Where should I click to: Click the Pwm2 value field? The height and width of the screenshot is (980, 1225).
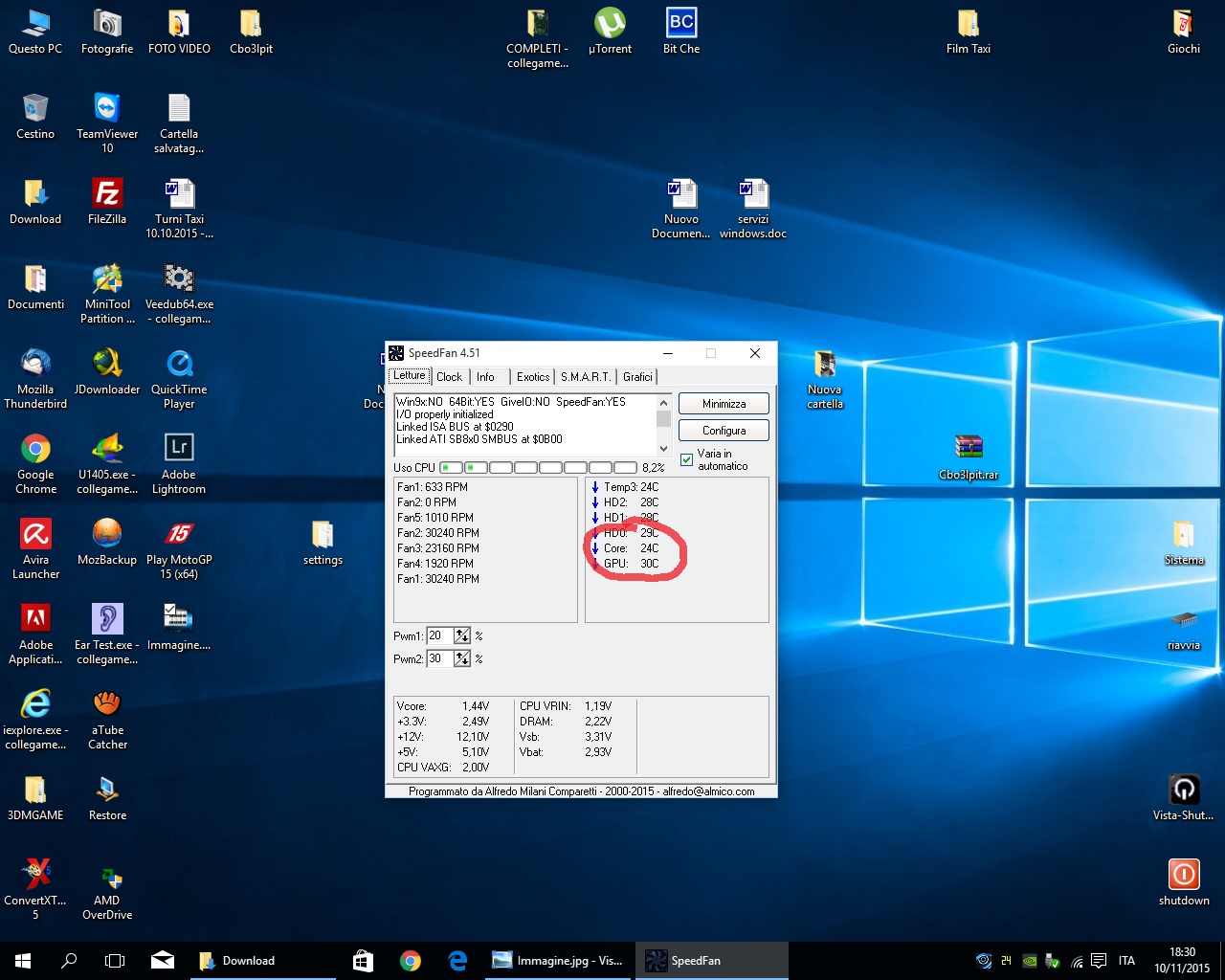[440, 658]
